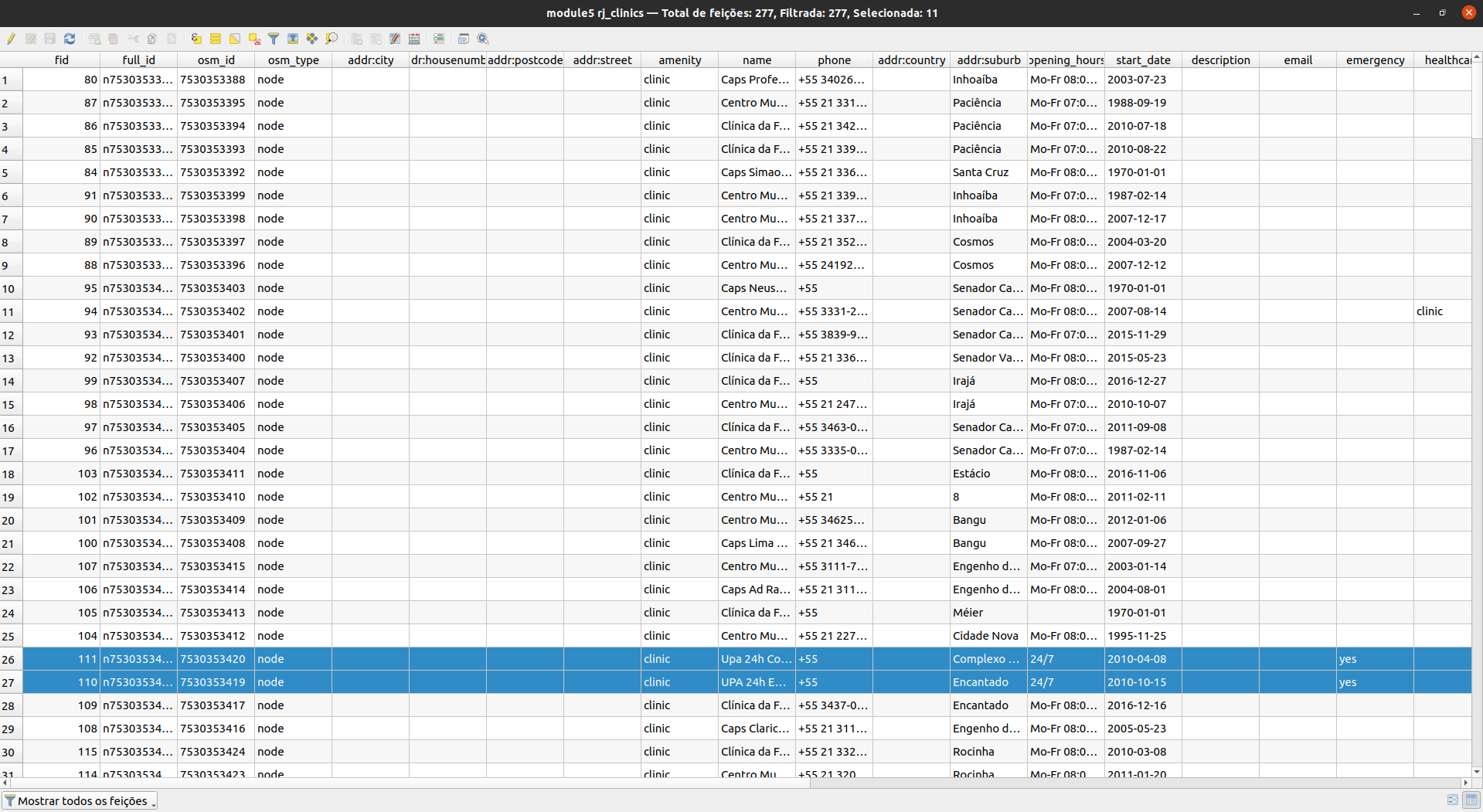Switch to table view
The width and height of the screenshot is (1483, 812).
click(1471, 800)
